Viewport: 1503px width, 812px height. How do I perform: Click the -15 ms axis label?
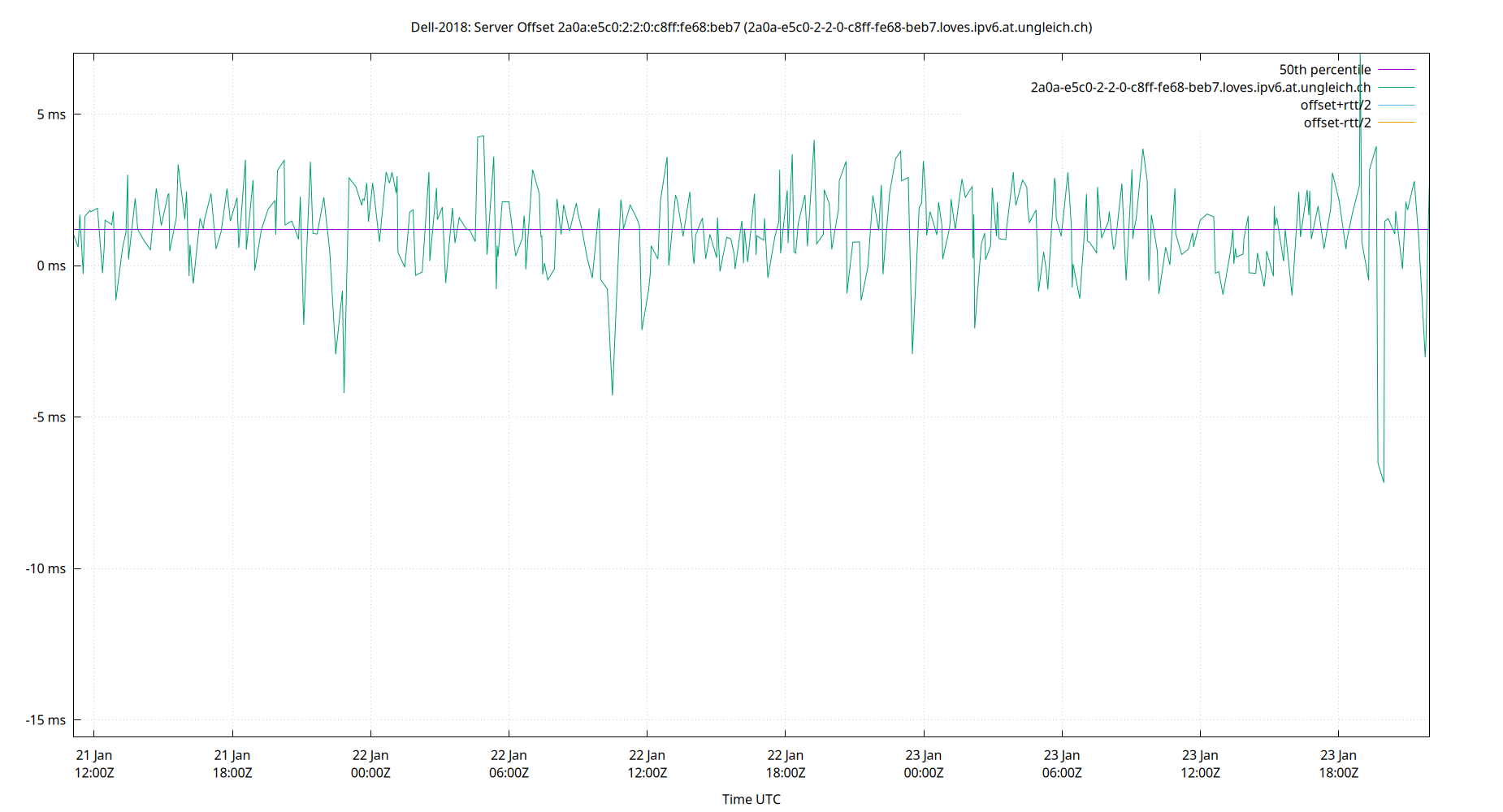click(45, 719)
